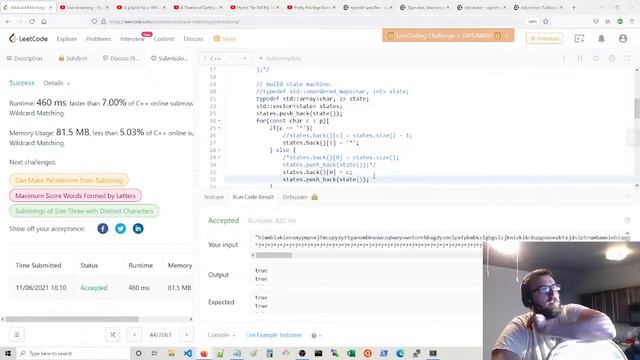Click the code editor vertical scrollbar thumb

tap(637, 108)
